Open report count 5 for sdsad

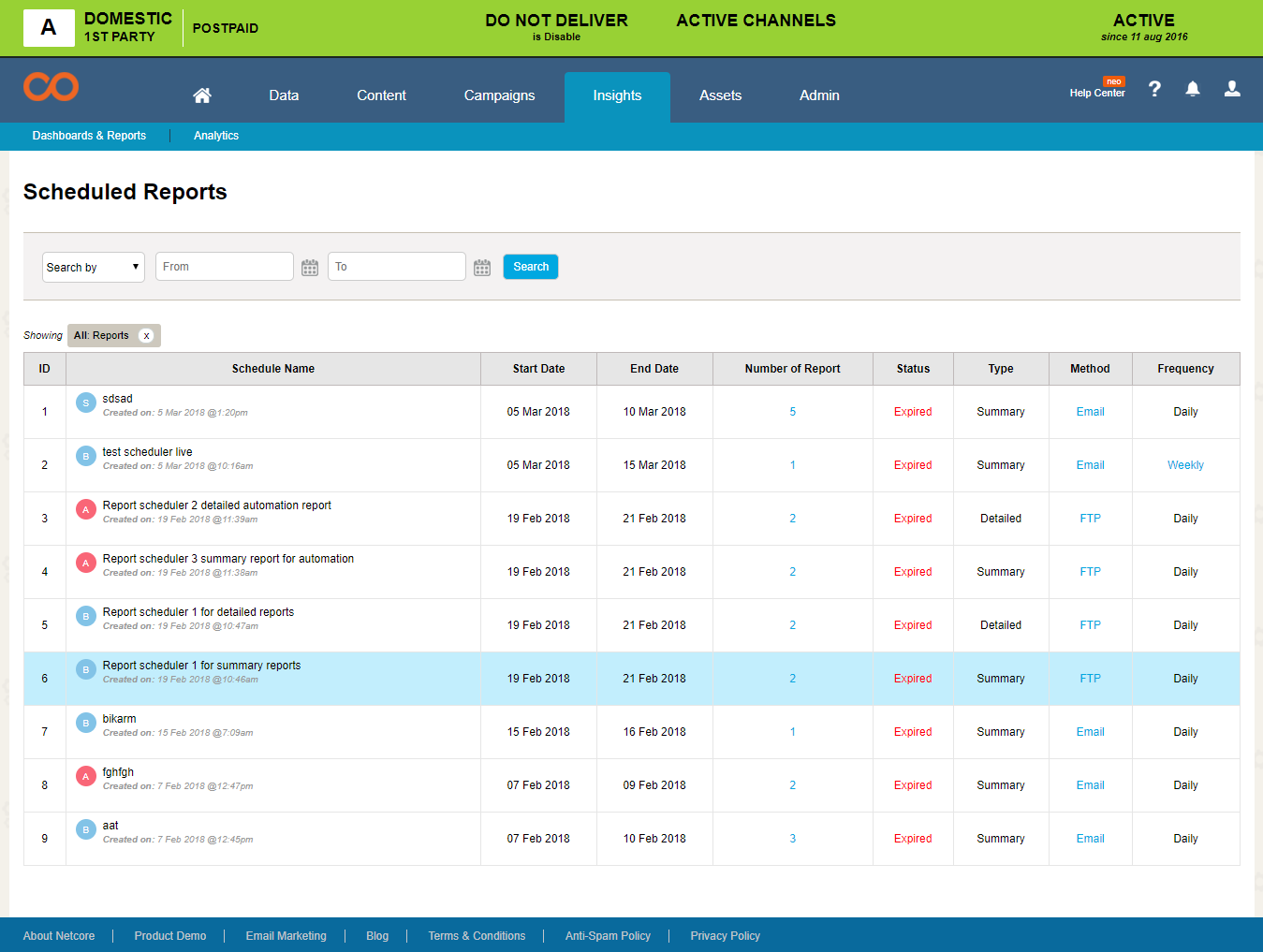coord(793,412)
